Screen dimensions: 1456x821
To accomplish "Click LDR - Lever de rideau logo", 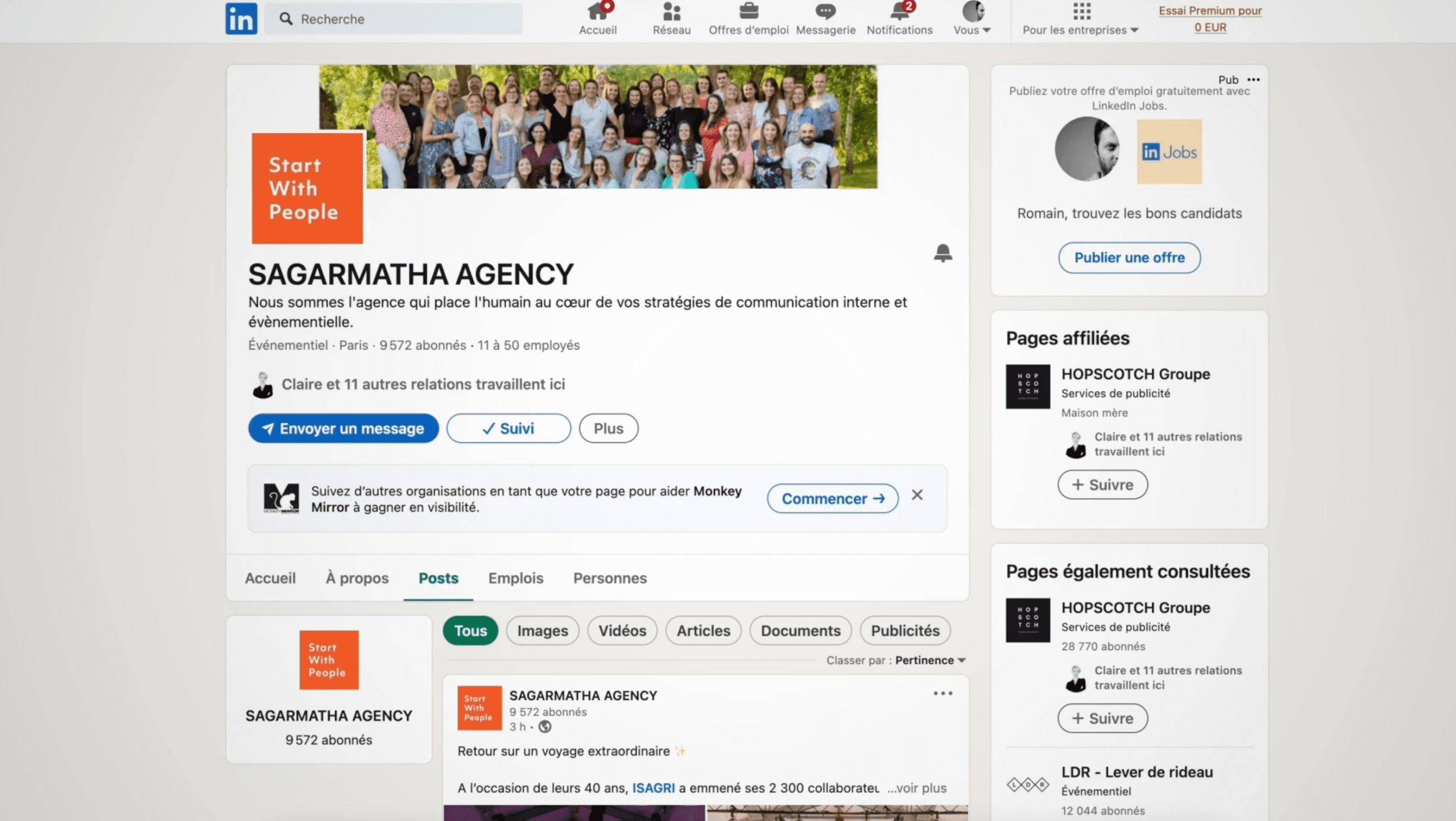I will click(x=1028, y=786).
